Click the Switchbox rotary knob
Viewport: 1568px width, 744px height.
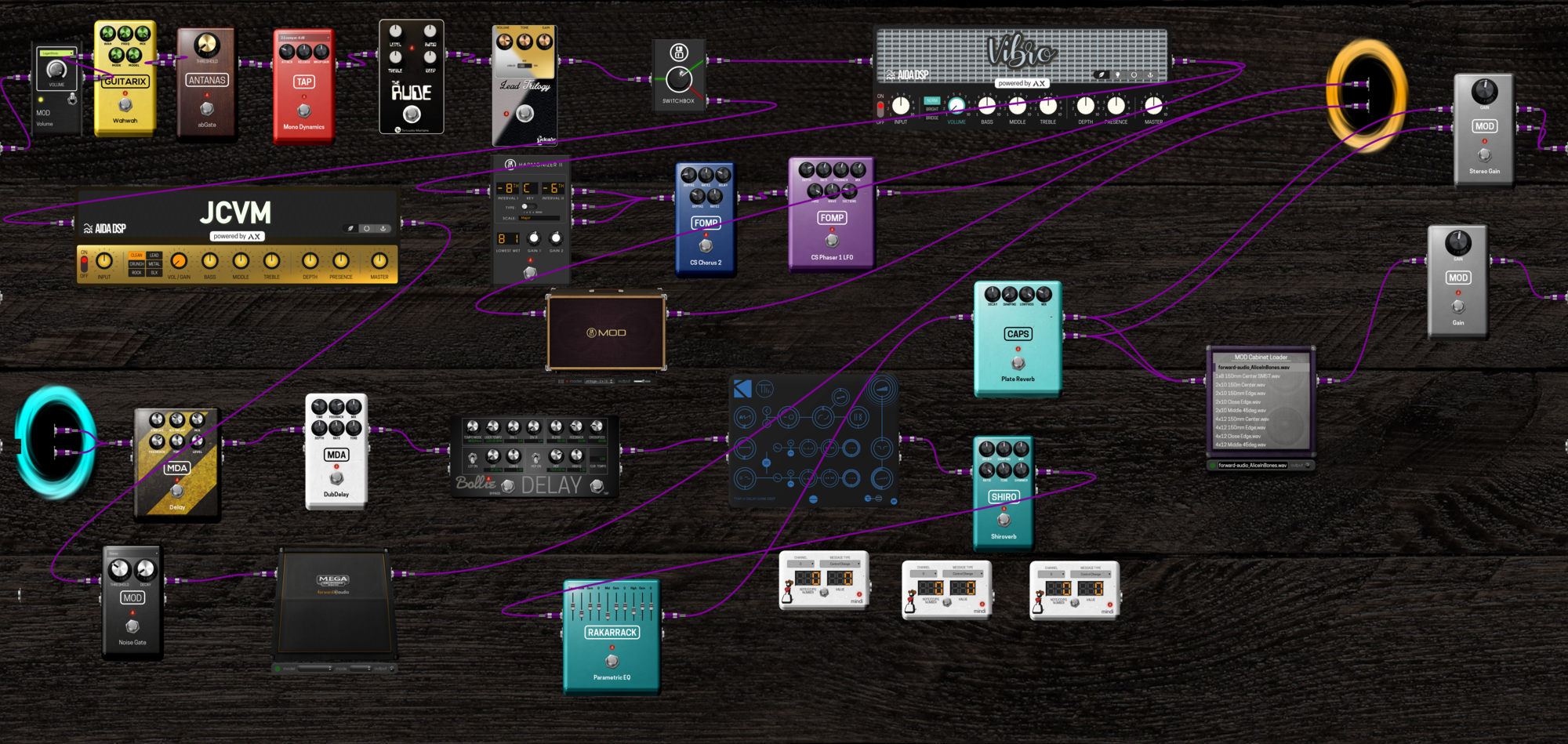679,78
